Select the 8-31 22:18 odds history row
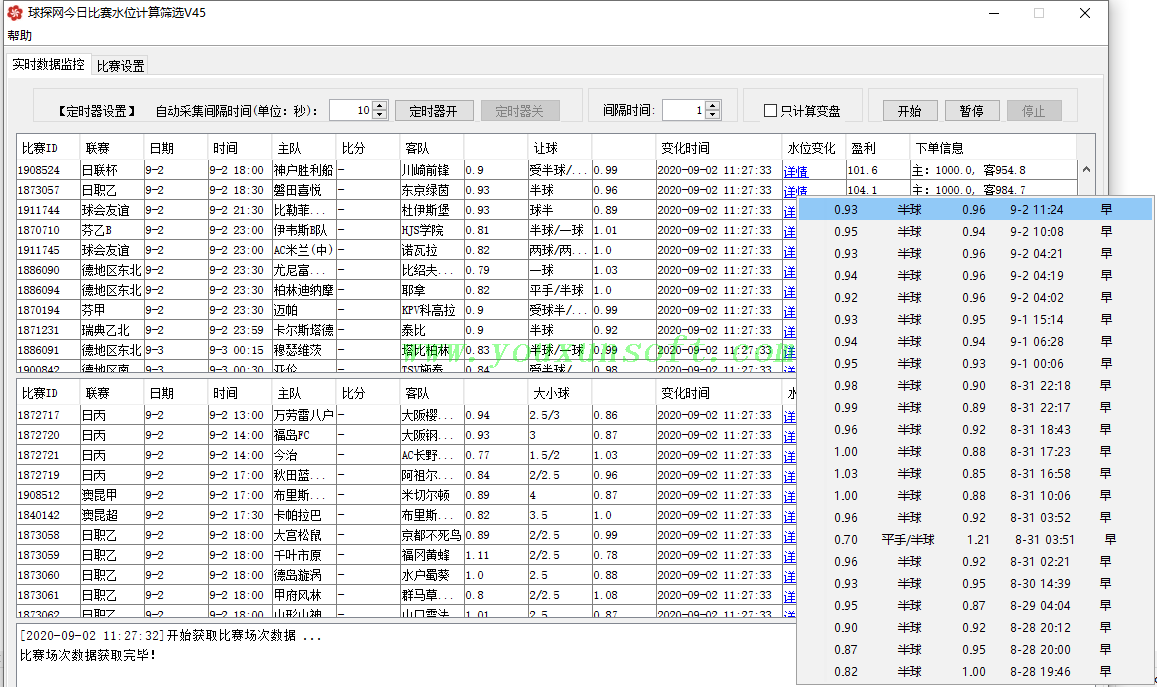 pyautogui.click(x=975, y=385)
